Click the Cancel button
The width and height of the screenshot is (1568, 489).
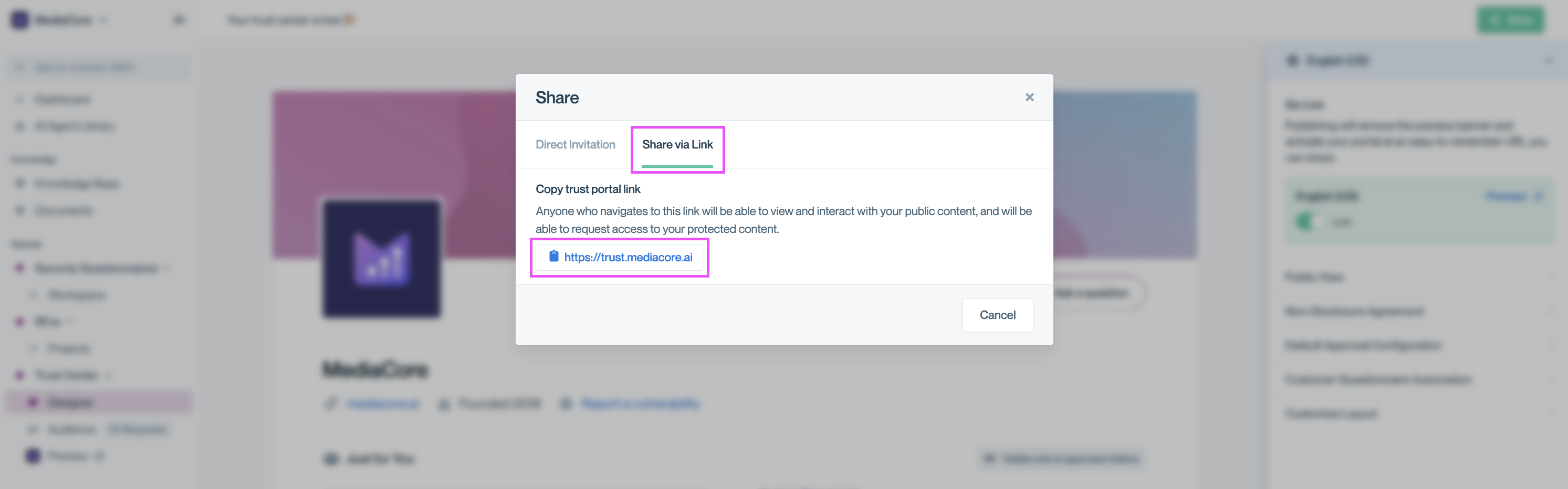997,315
